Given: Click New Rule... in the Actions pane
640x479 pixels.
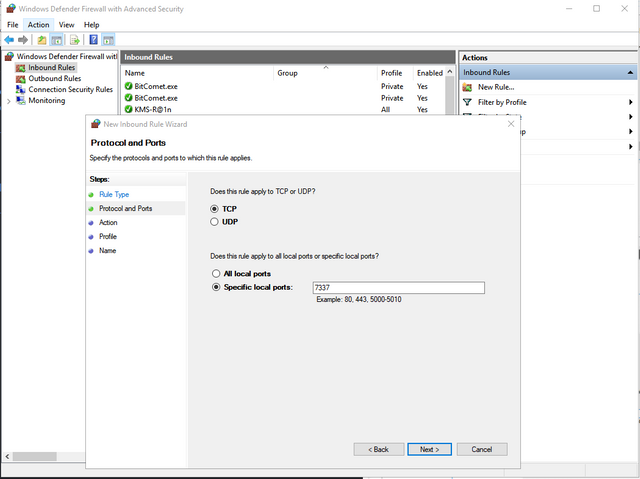Looking at the screenshot, I should pos(496,87).
